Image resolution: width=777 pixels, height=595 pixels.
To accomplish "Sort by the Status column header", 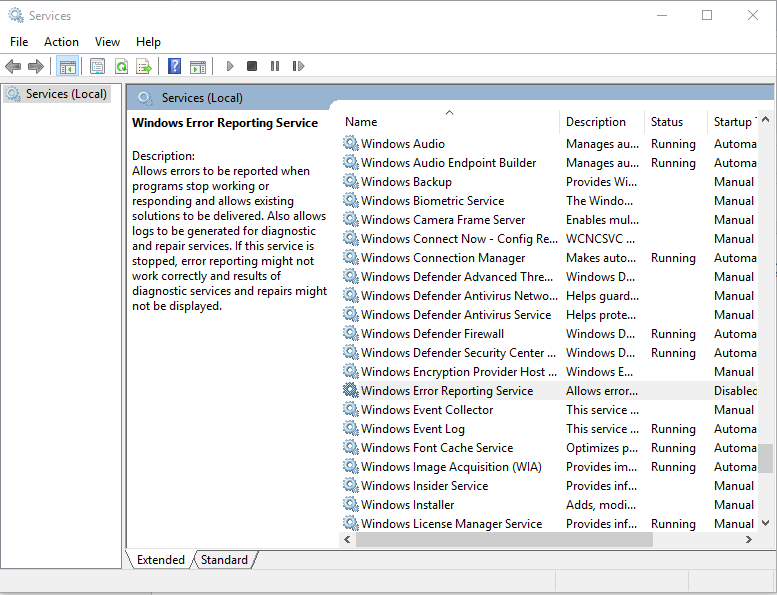I will point(676,121).
